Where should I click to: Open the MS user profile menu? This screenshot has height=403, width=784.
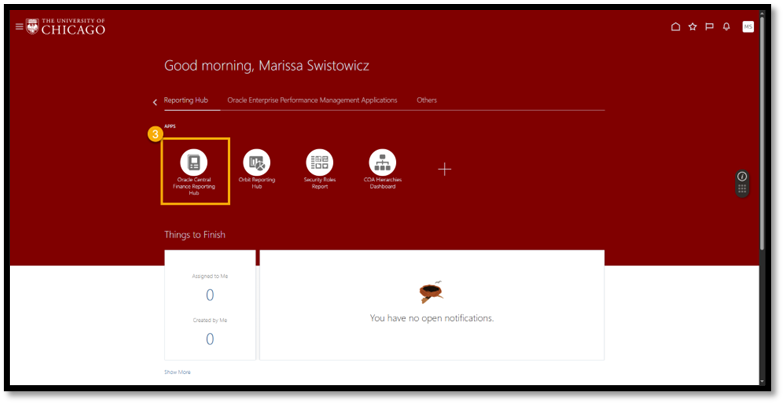click(748, 26)
